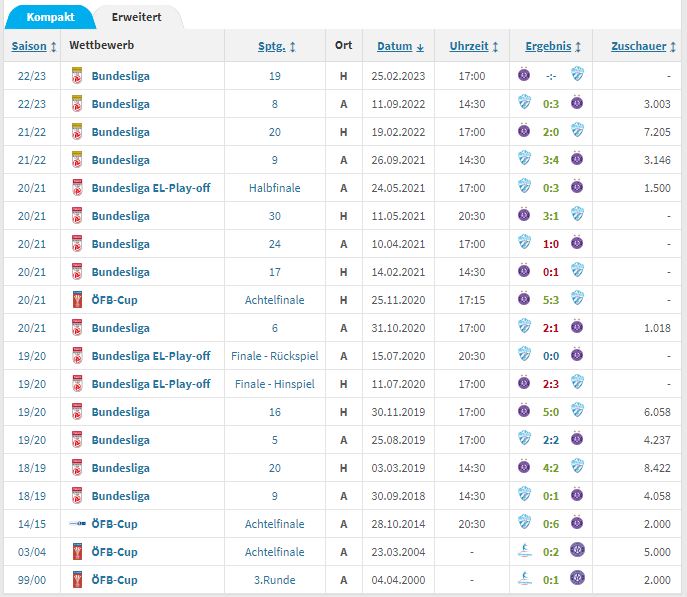Select attendance value 6.058
Screen dimensions: 687x597
pyautogui.click(x=657, y=412)
